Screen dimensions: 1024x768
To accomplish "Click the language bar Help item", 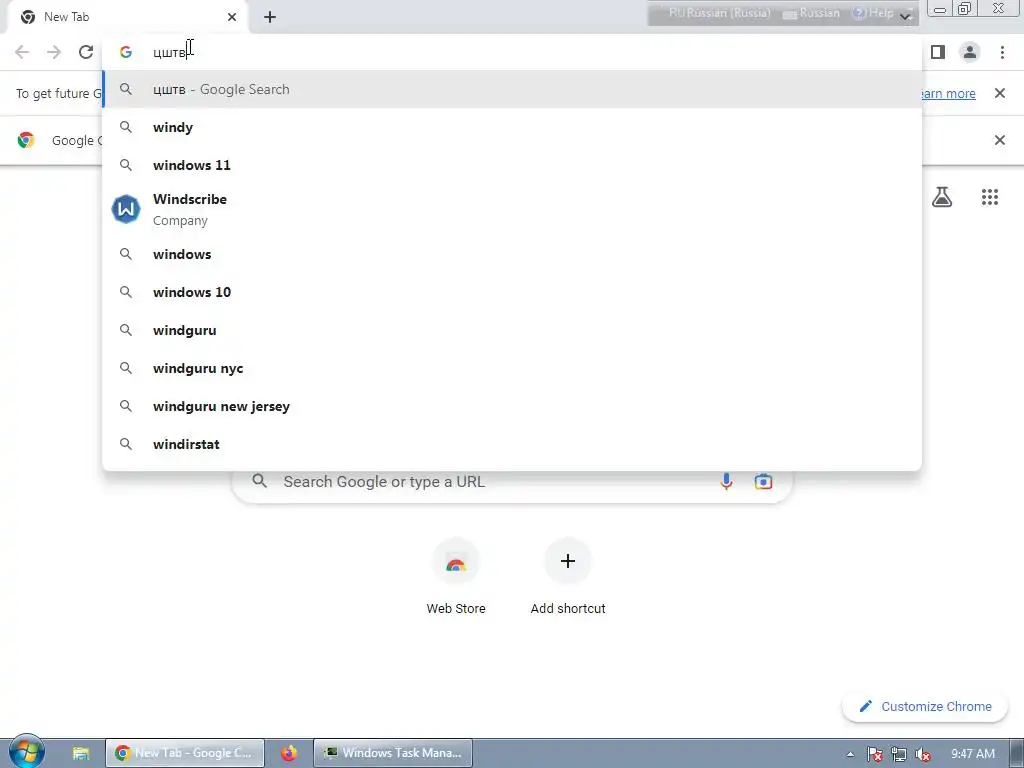I will [x=872, y=13].
